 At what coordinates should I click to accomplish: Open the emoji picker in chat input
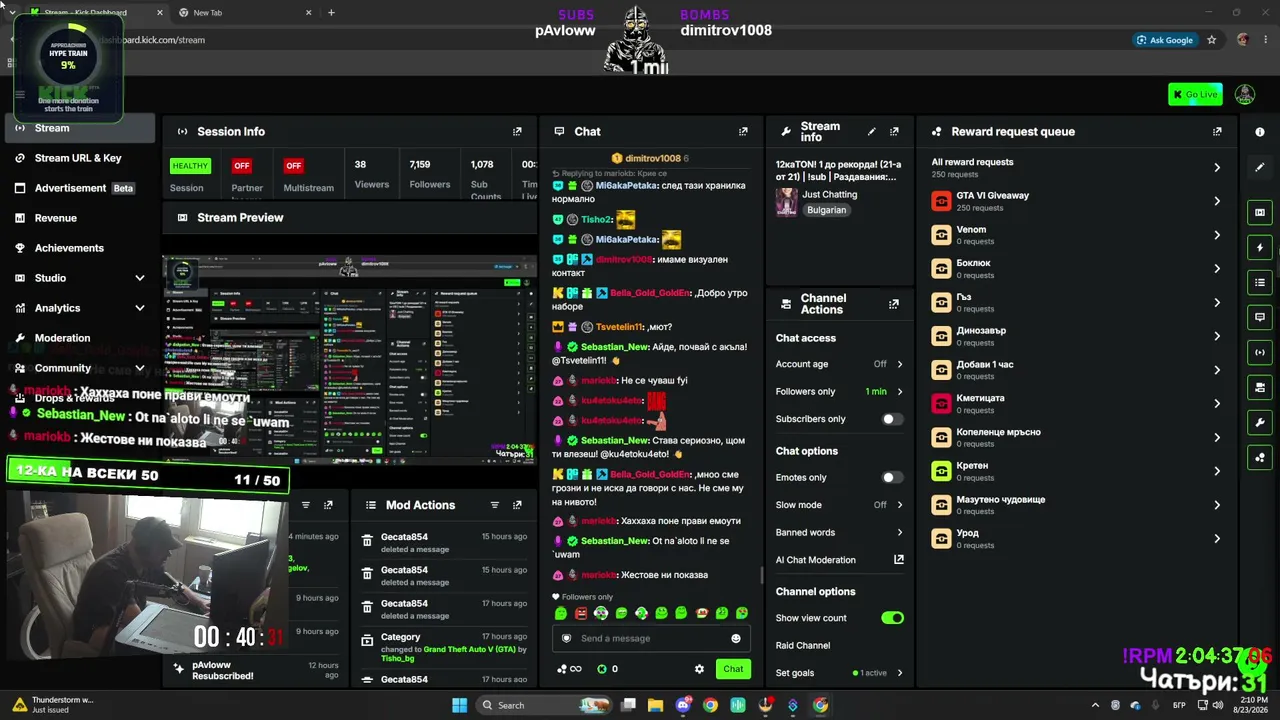[736, 639]
